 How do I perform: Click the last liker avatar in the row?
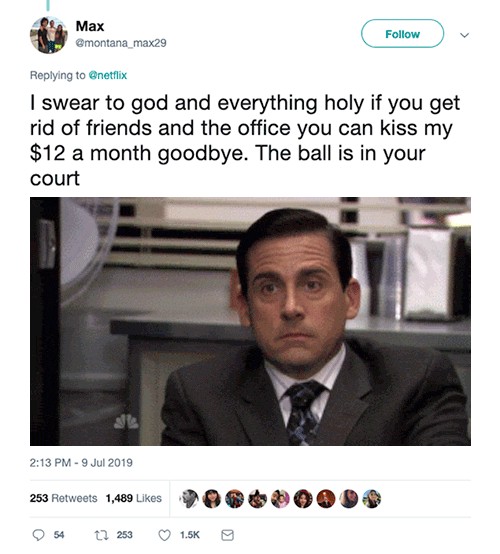(372, 499)
